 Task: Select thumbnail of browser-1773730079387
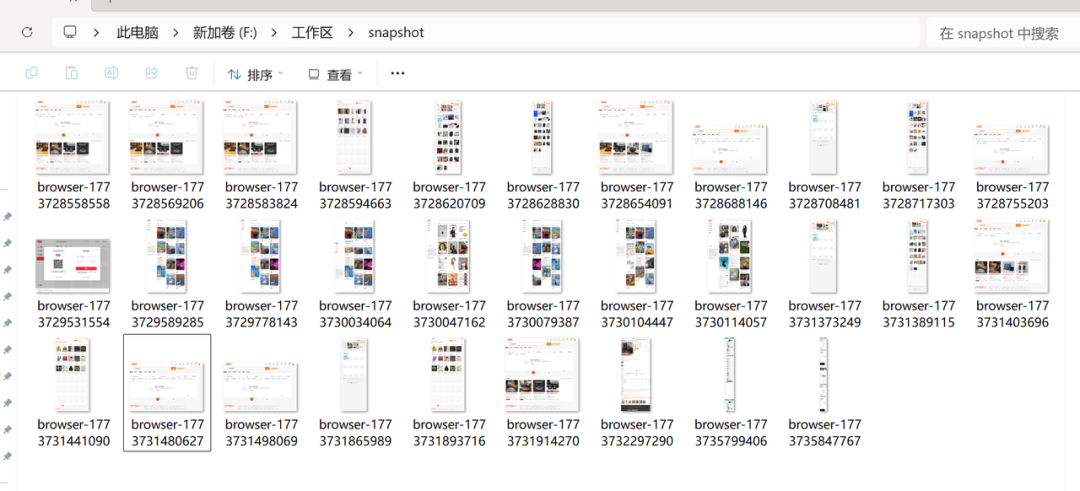pyautogui.click(x=542, y=256)
